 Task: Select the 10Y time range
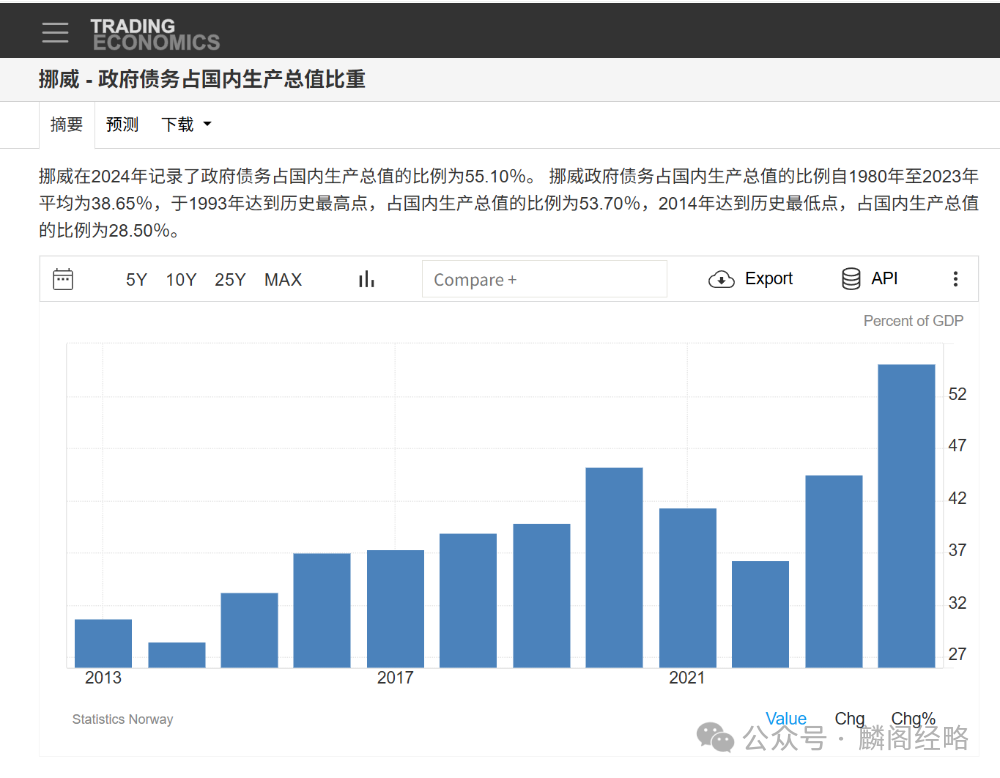click(x=181, y=280)
